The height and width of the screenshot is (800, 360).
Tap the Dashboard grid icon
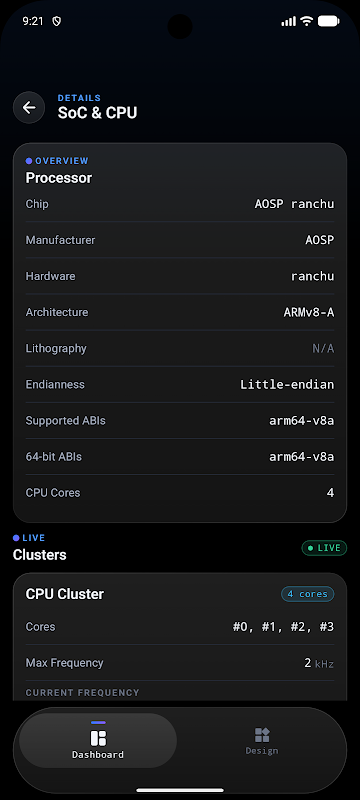point(98,738)
